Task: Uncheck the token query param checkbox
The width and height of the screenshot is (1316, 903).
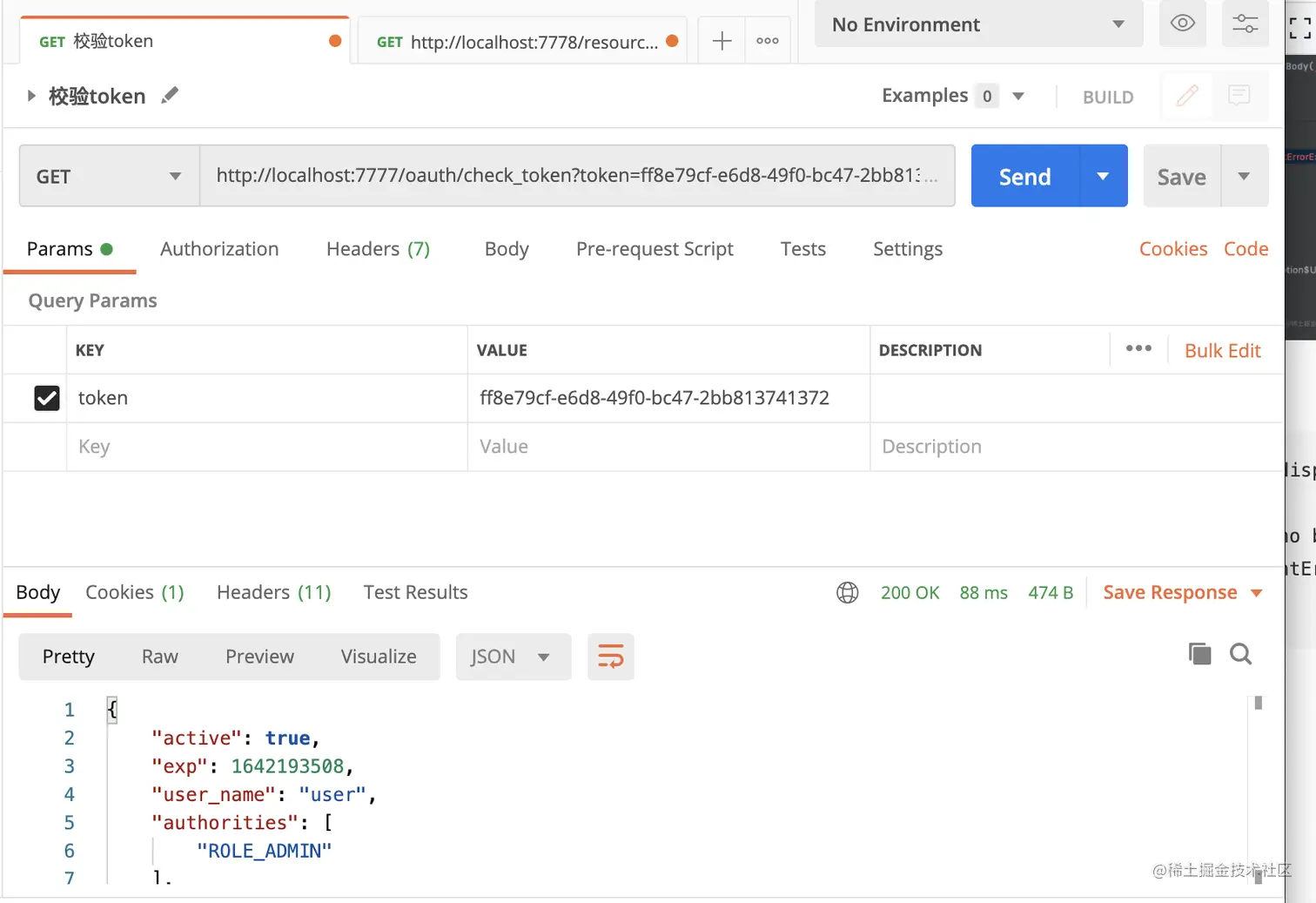Action: pyautogui.click(x=47, y=398)
